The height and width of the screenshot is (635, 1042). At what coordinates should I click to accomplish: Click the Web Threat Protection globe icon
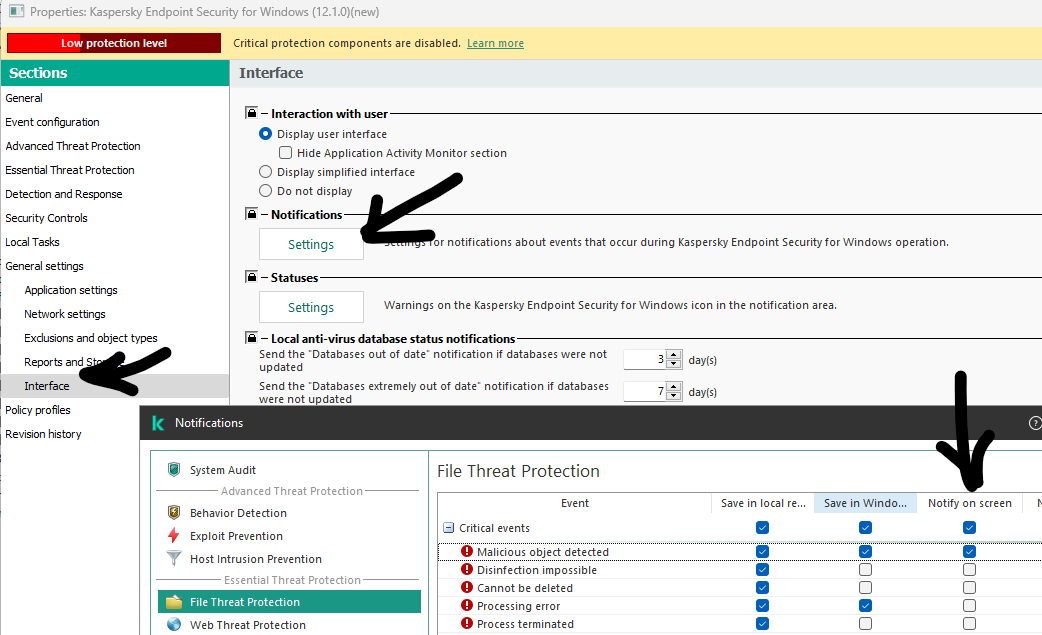pyautogui.click(x=174, y=625)
